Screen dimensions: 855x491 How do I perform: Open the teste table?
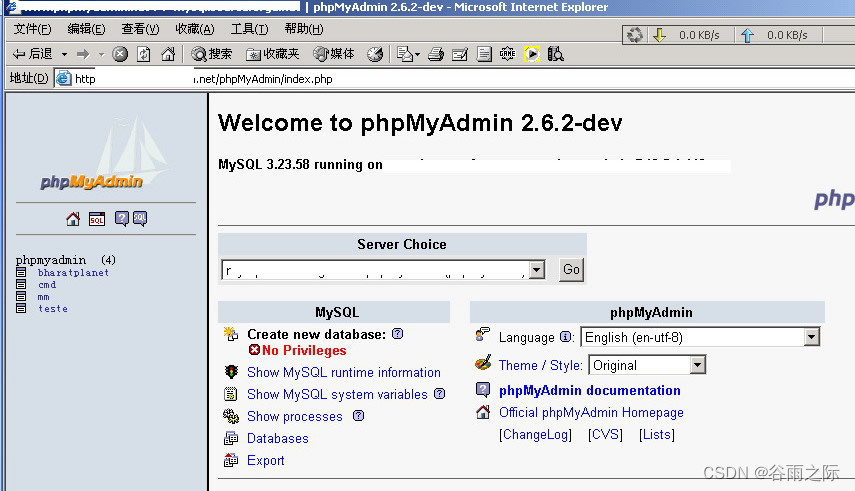[53, 308]
